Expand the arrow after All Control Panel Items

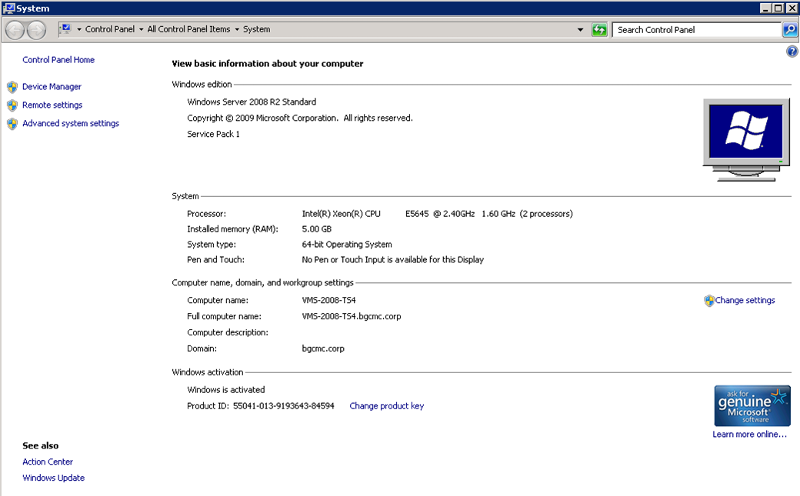point(237,30)
